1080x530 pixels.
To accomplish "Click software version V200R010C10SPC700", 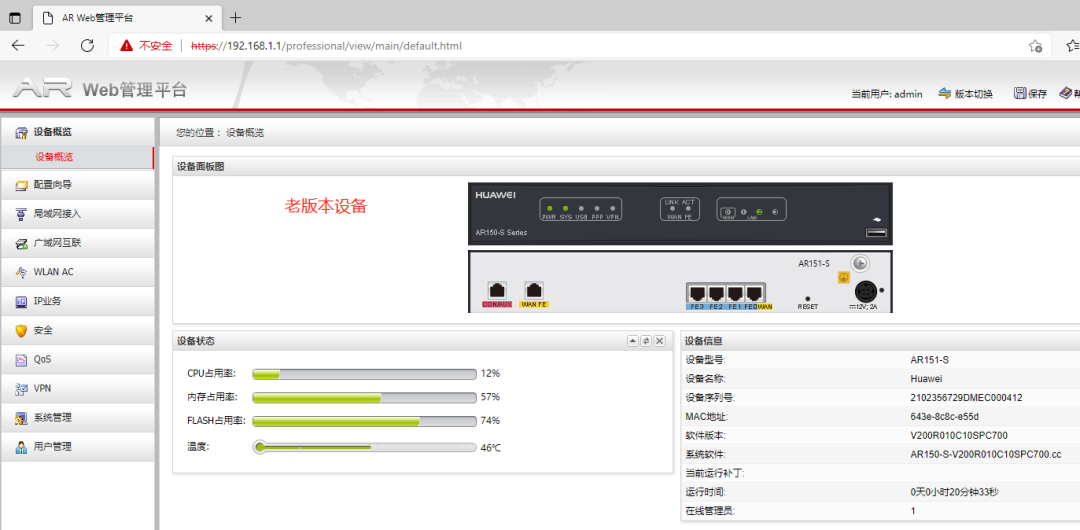I will [x=959, y=436].
